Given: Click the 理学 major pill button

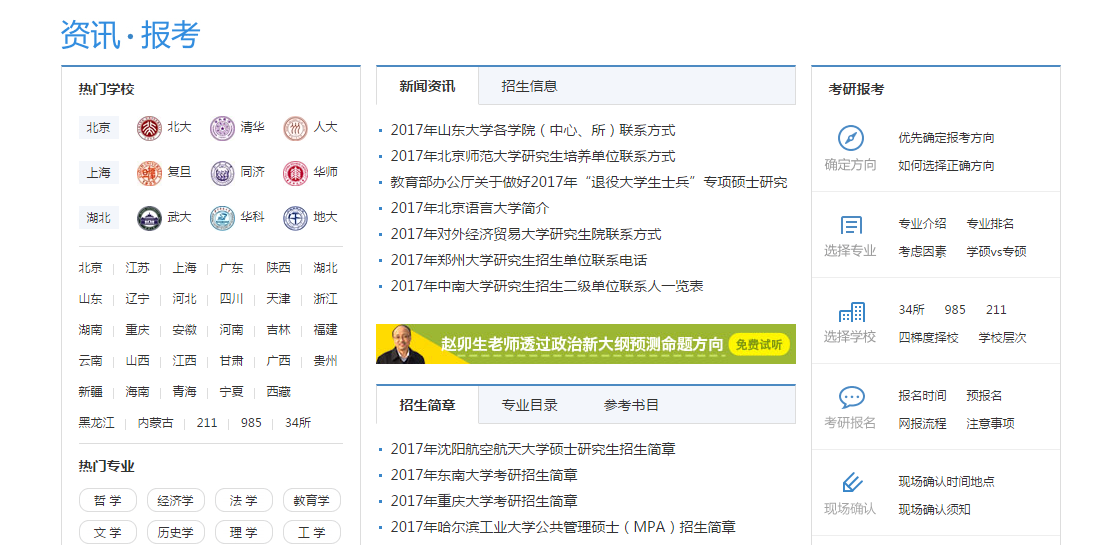Looking at the screenshot, I should click(243, 532).
